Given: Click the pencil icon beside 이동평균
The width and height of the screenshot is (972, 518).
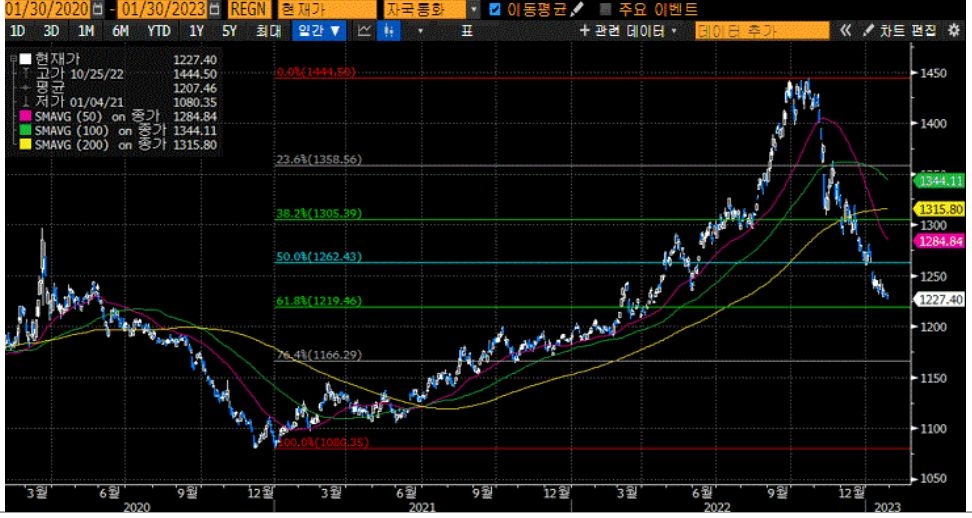Looking at the screenshot, I should tap(577, 9).
